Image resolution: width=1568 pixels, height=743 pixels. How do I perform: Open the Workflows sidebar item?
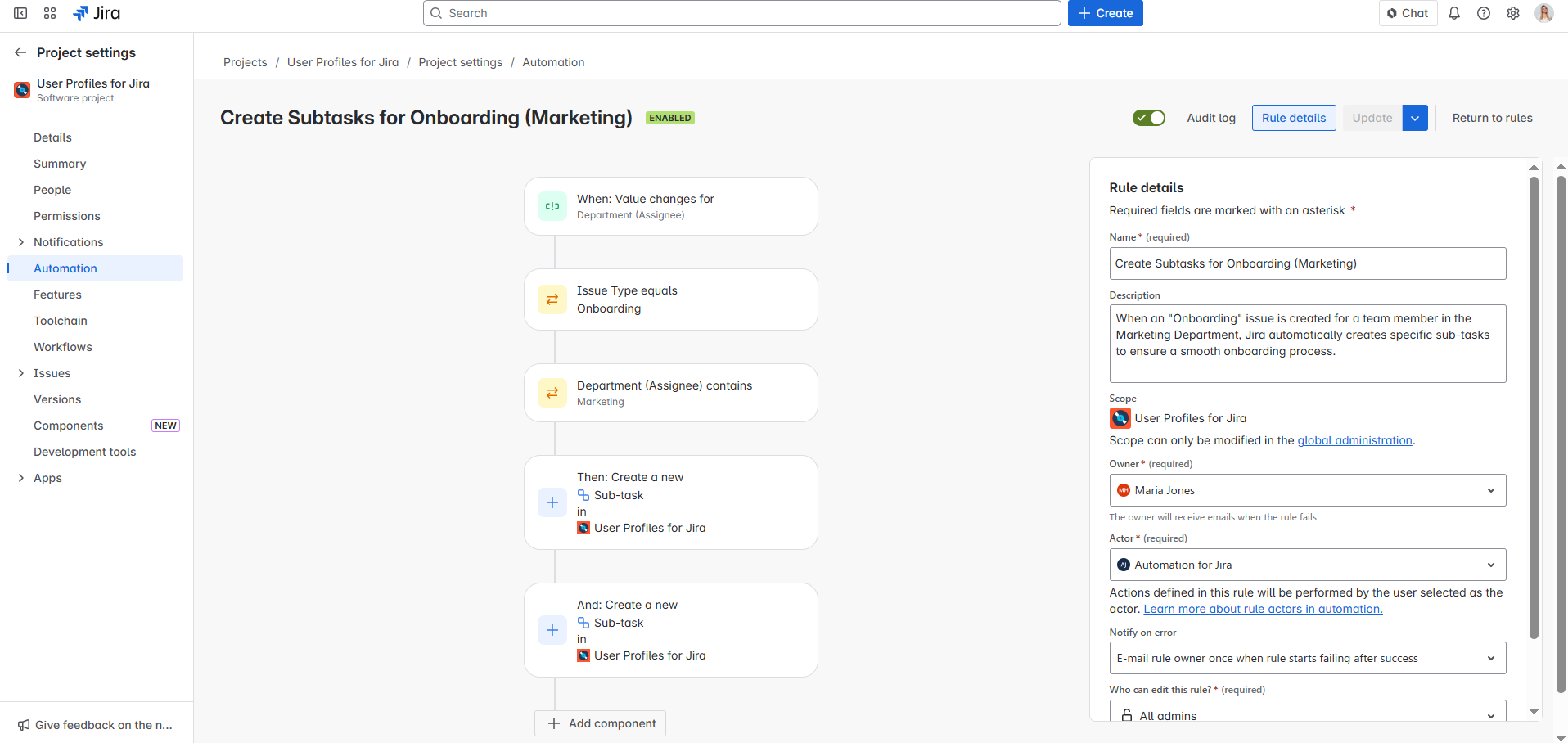coord(63,347)
